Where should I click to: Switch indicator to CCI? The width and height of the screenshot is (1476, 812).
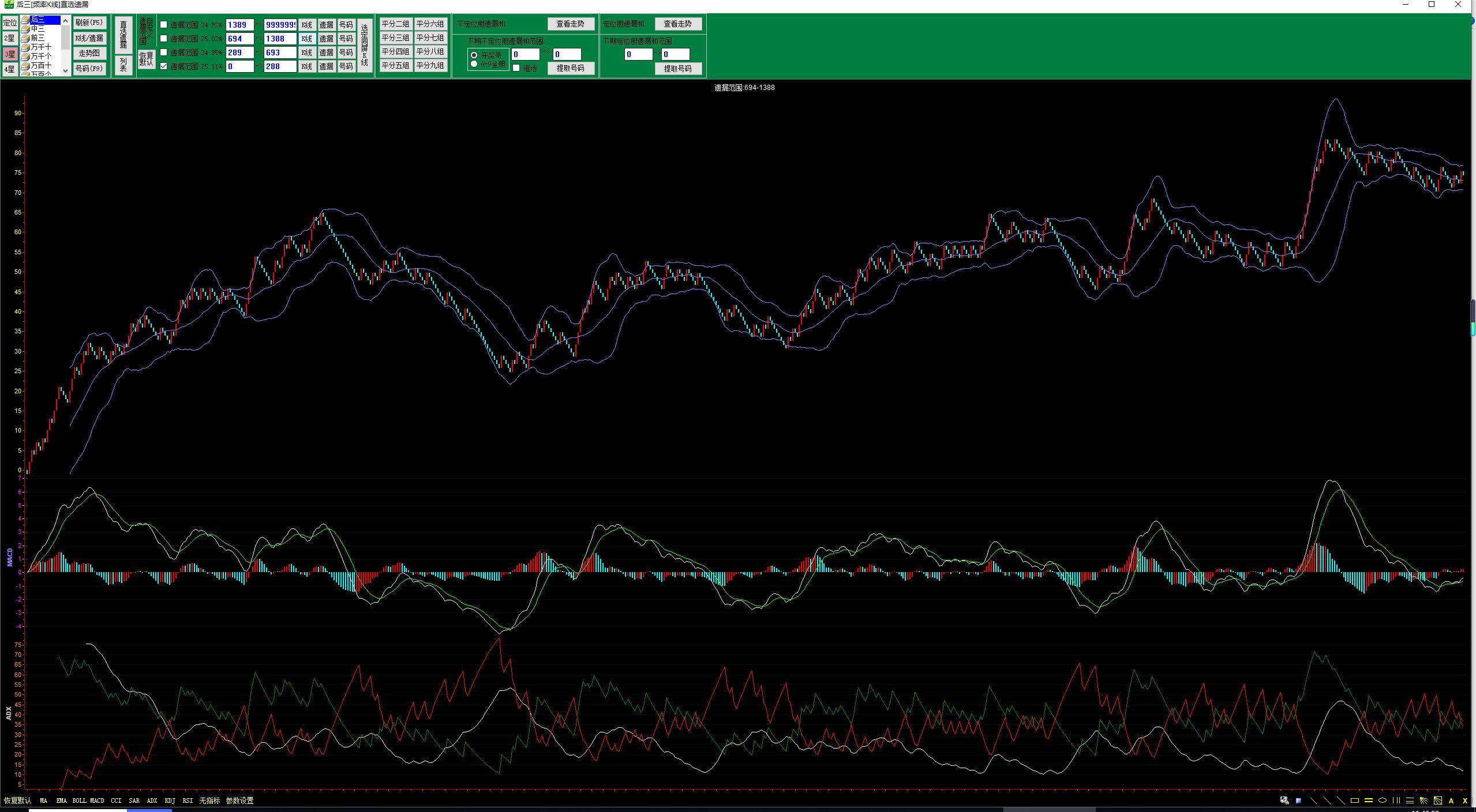[116, 800]
